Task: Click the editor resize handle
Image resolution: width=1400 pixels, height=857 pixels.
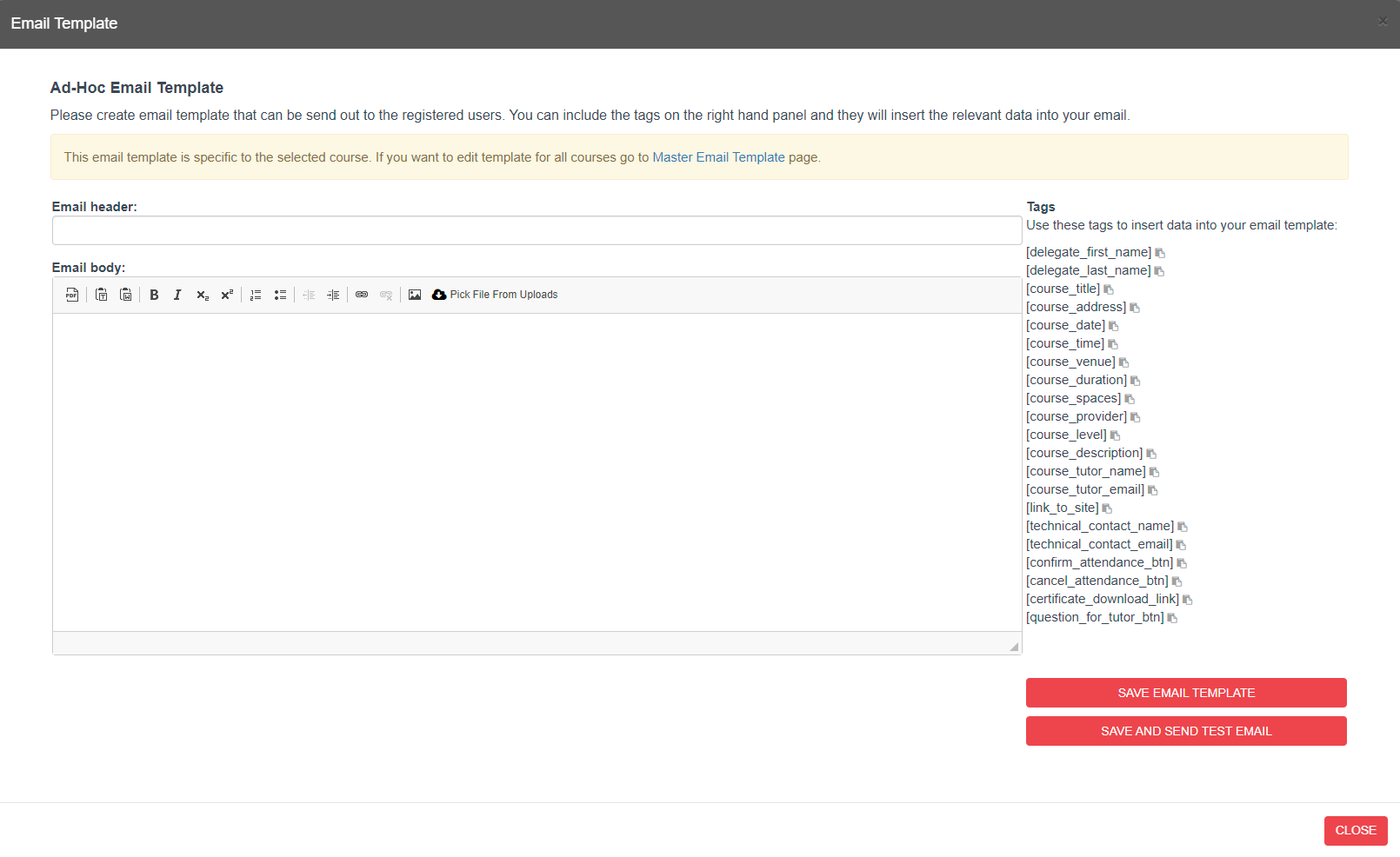Action: (x=1014, y=647)
